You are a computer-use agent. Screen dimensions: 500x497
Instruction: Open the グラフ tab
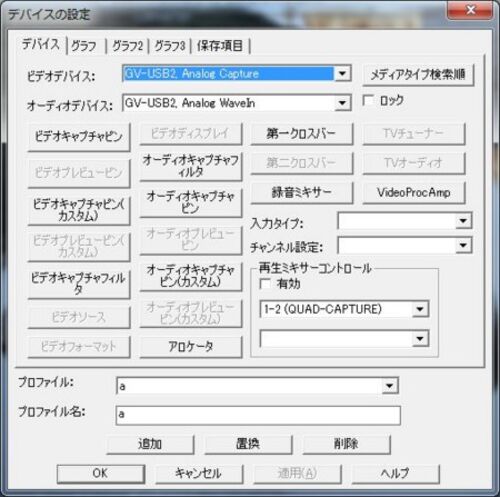(x=84, y=46)
